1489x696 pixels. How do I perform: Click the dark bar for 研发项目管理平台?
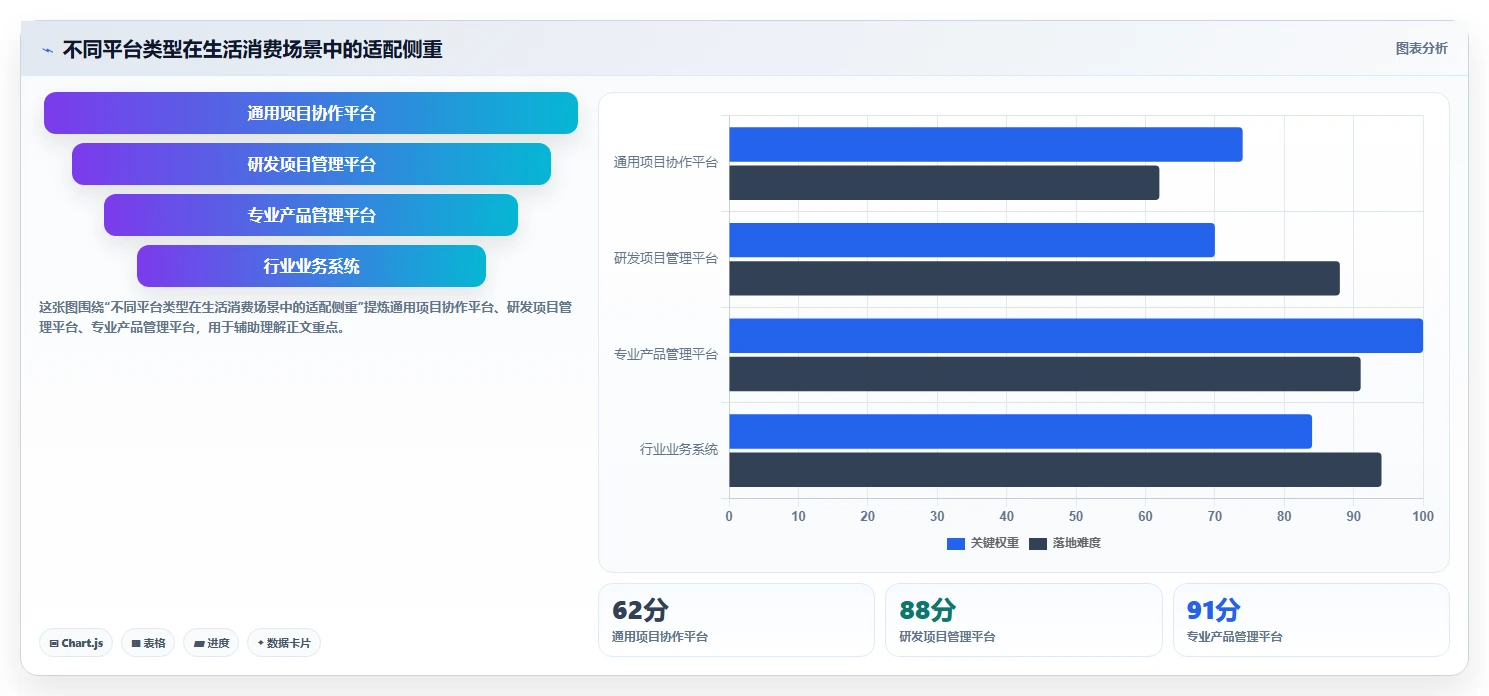pyautogui.click(x=1034, y=278)
